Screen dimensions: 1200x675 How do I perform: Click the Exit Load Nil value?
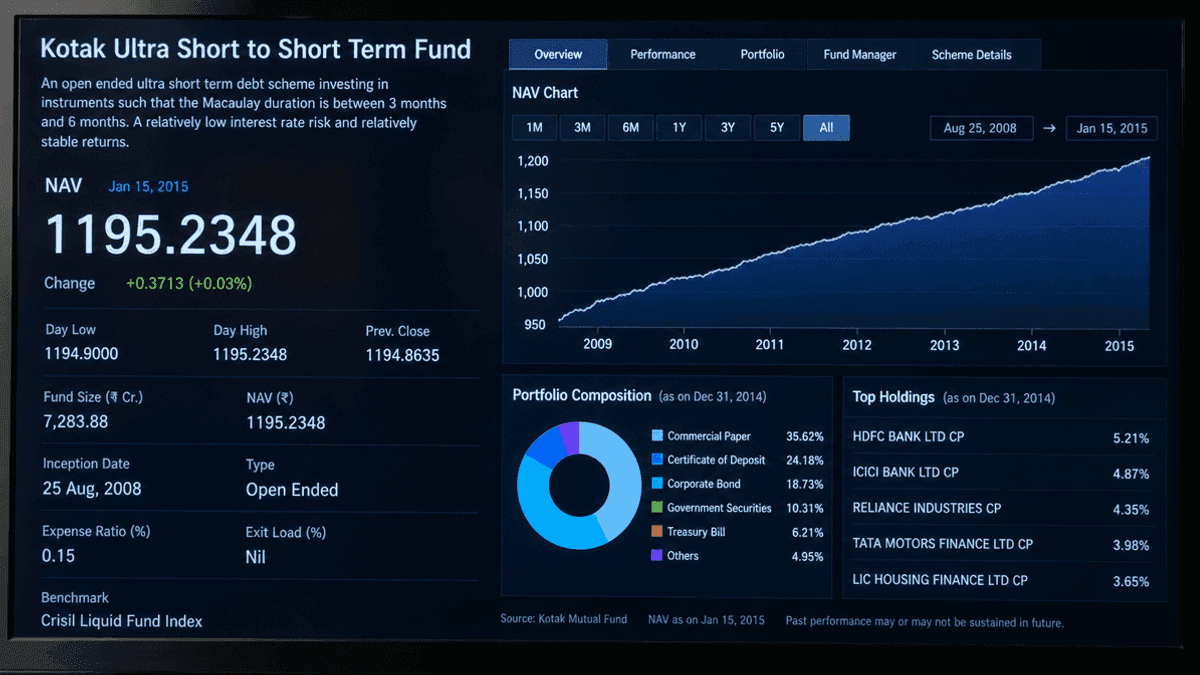pos(256,556)
